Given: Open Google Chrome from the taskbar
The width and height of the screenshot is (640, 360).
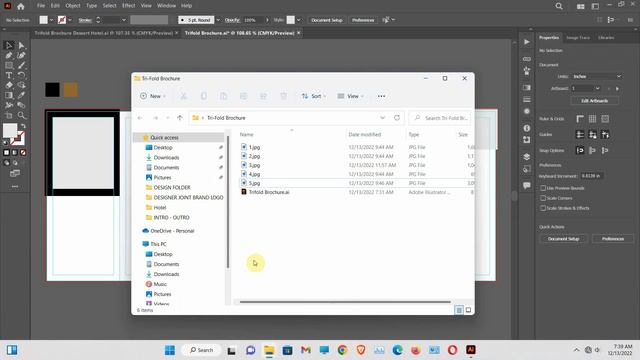Looking at the screenshot, I should (342, 350).
